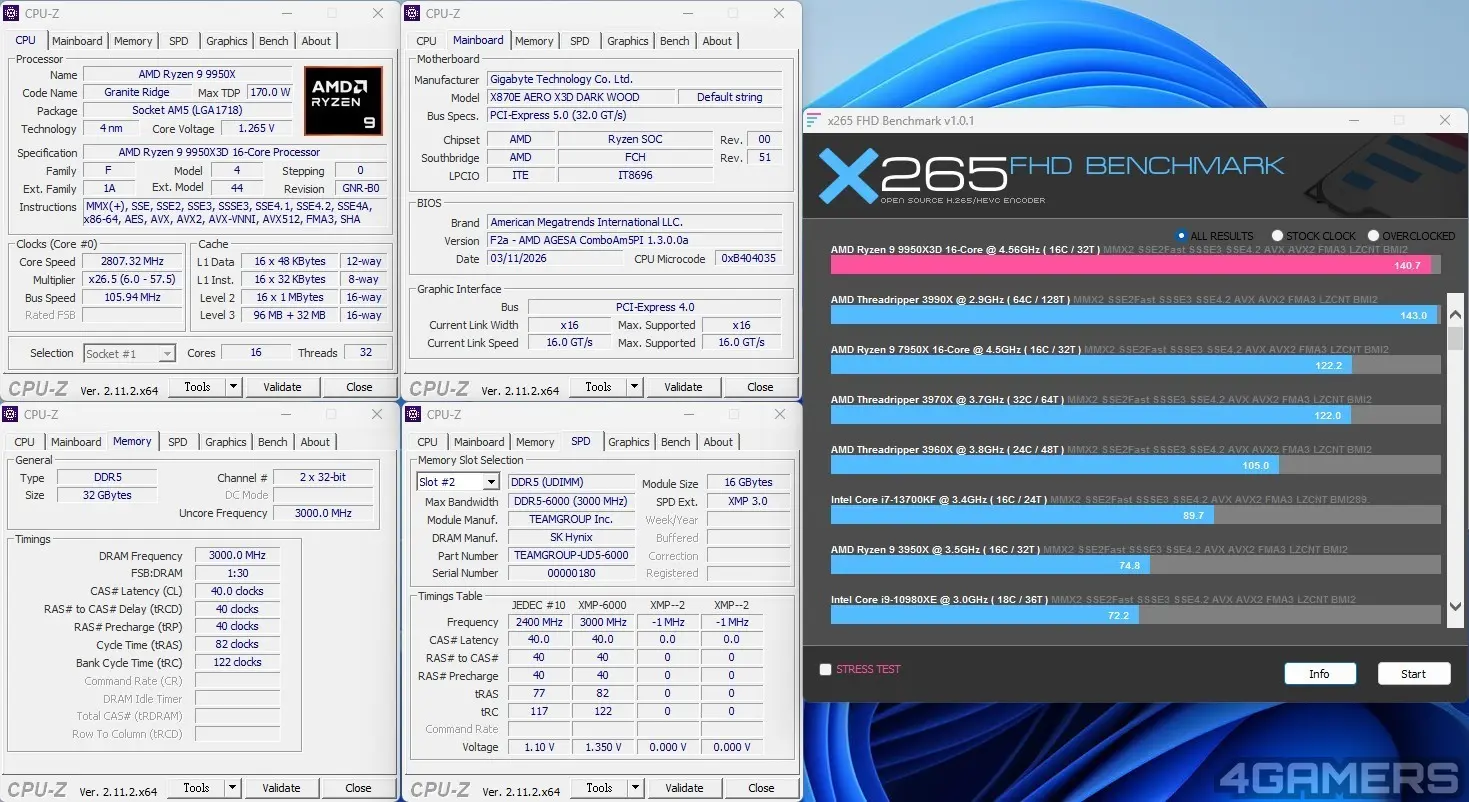The width and height of the screenshot is (1469, 802).
Task: Click the Name field showing AMD Ryzen 9 9950X
Action: (x=188, y=74)
